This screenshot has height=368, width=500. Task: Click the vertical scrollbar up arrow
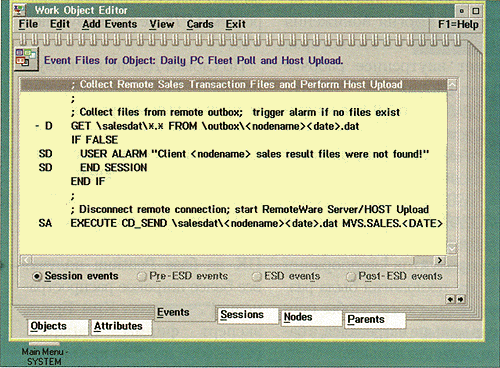[x=452, y=85]
